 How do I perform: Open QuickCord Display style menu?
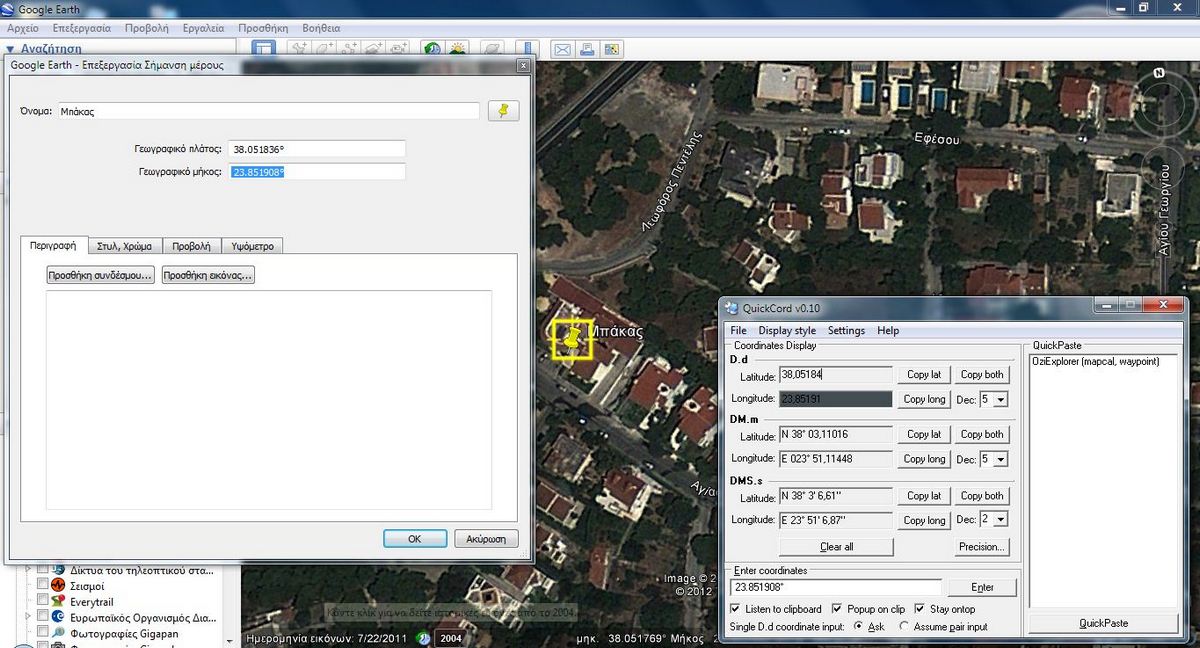(x=787, y=331)
